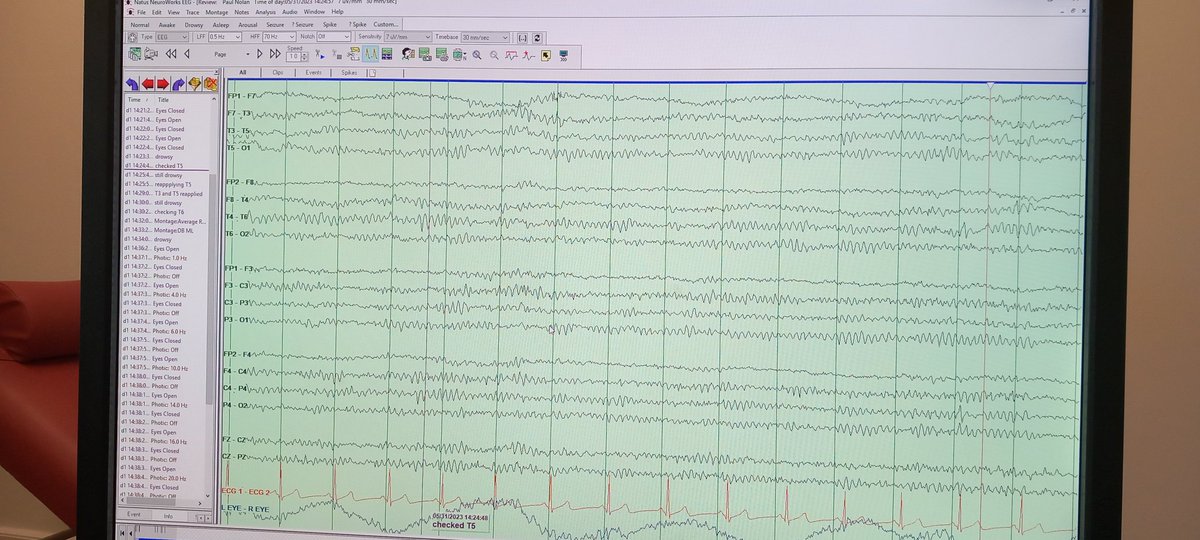Mark event as Asleep
Screen dimensions: 1200x540
223,23
